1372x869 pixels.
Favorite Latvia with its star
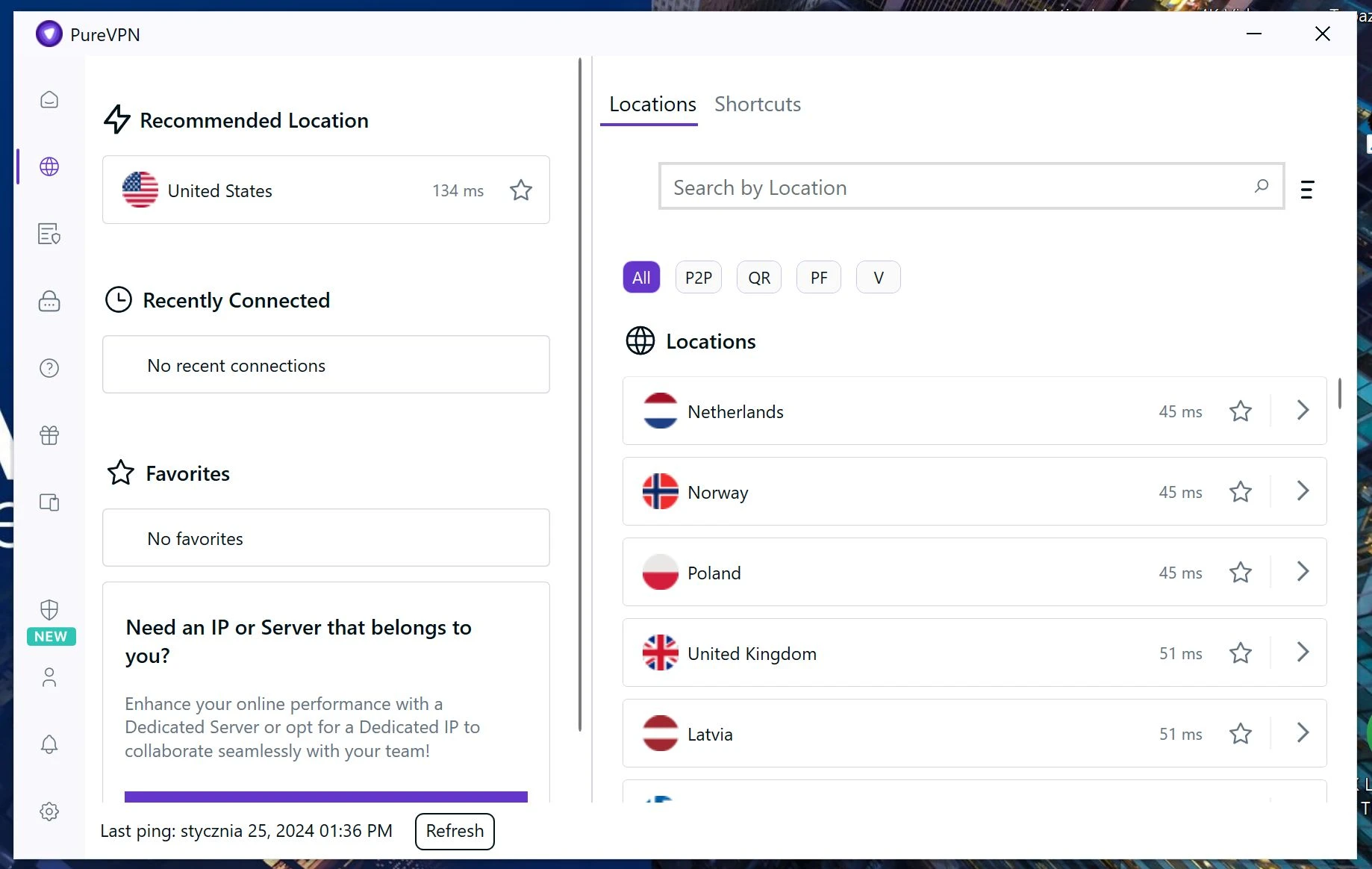click(1241, 733)
